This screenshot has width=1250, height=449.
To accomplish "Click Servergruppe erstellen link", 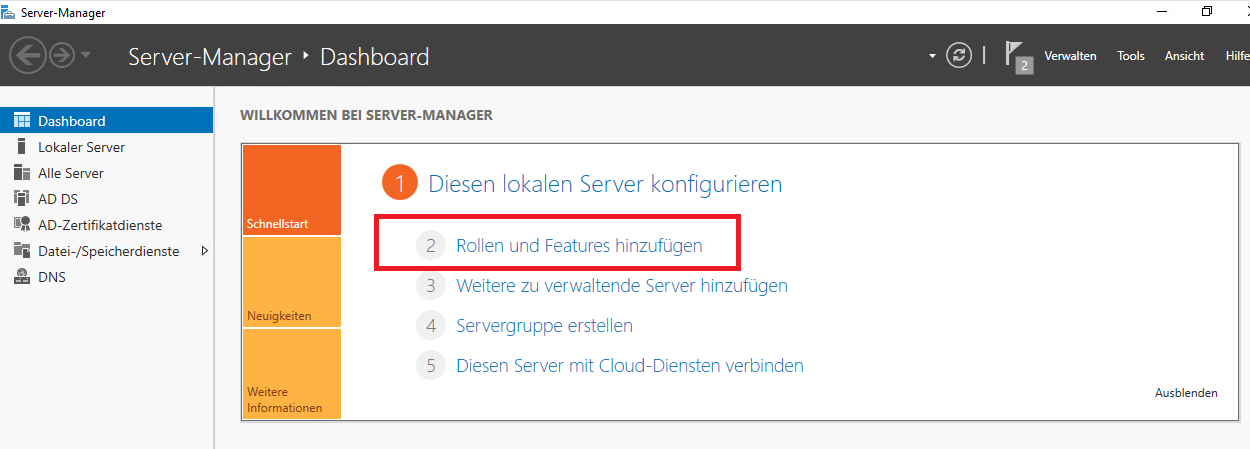I will (544, 325).
